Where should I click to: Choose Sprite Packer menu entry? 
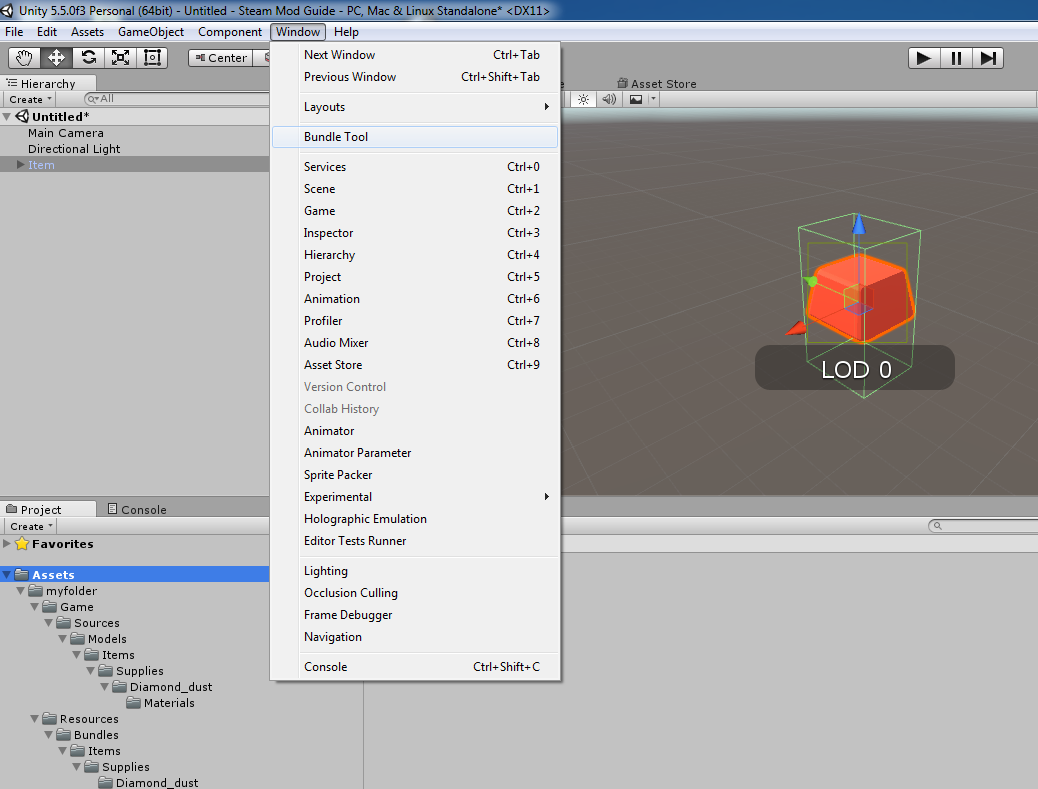coord(415,475)
